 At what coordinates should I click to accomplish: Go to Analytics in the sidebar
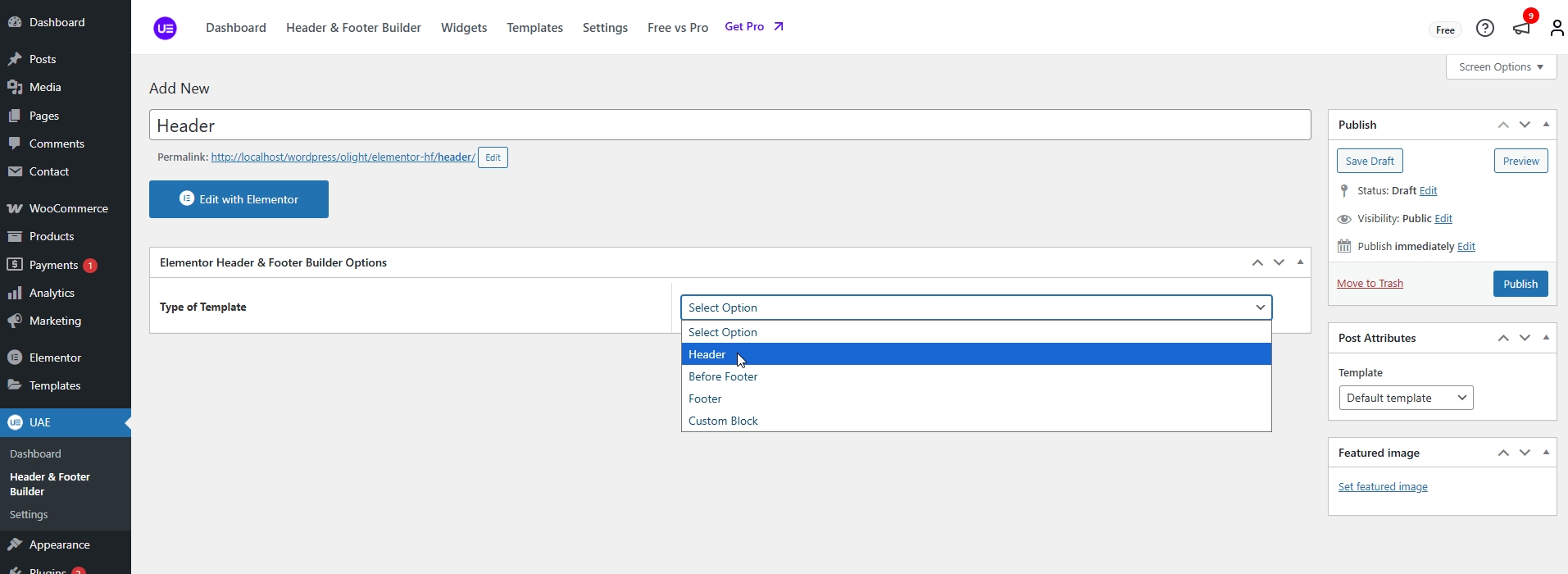click(52, 293)
